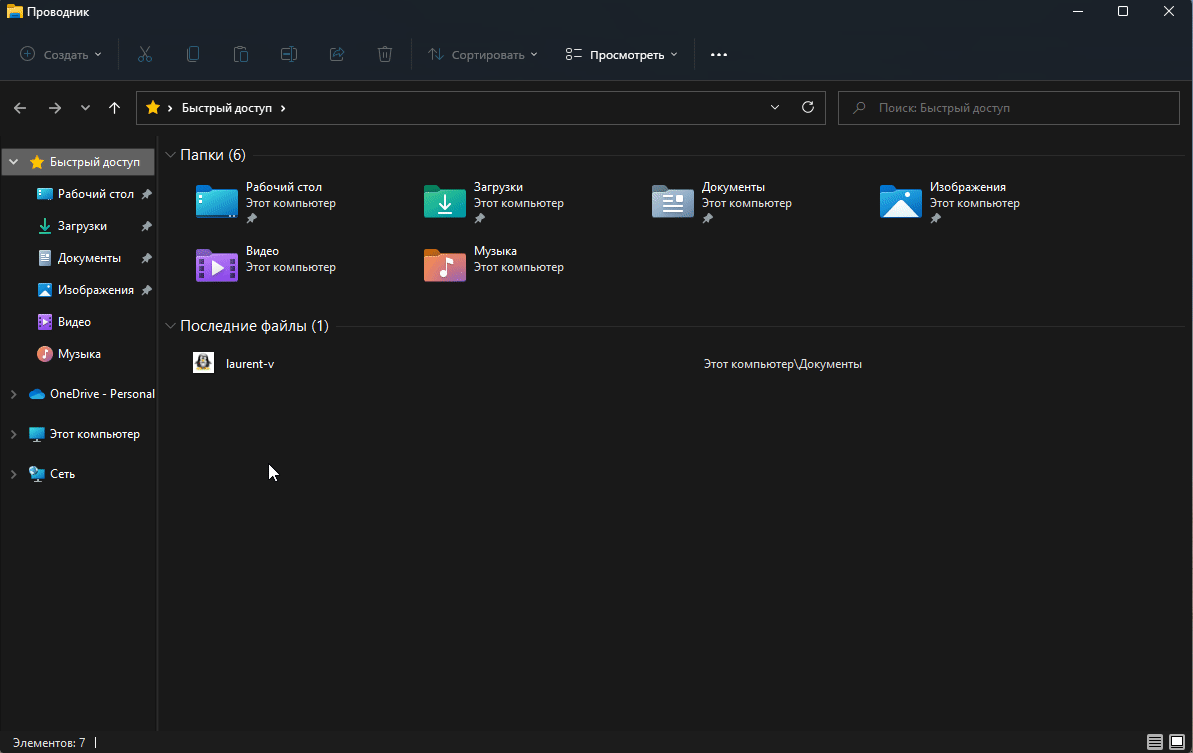This screenshot has width=1193, height=753.
Task: Click the Copy icon in toolbar
Action: (192, 55)
